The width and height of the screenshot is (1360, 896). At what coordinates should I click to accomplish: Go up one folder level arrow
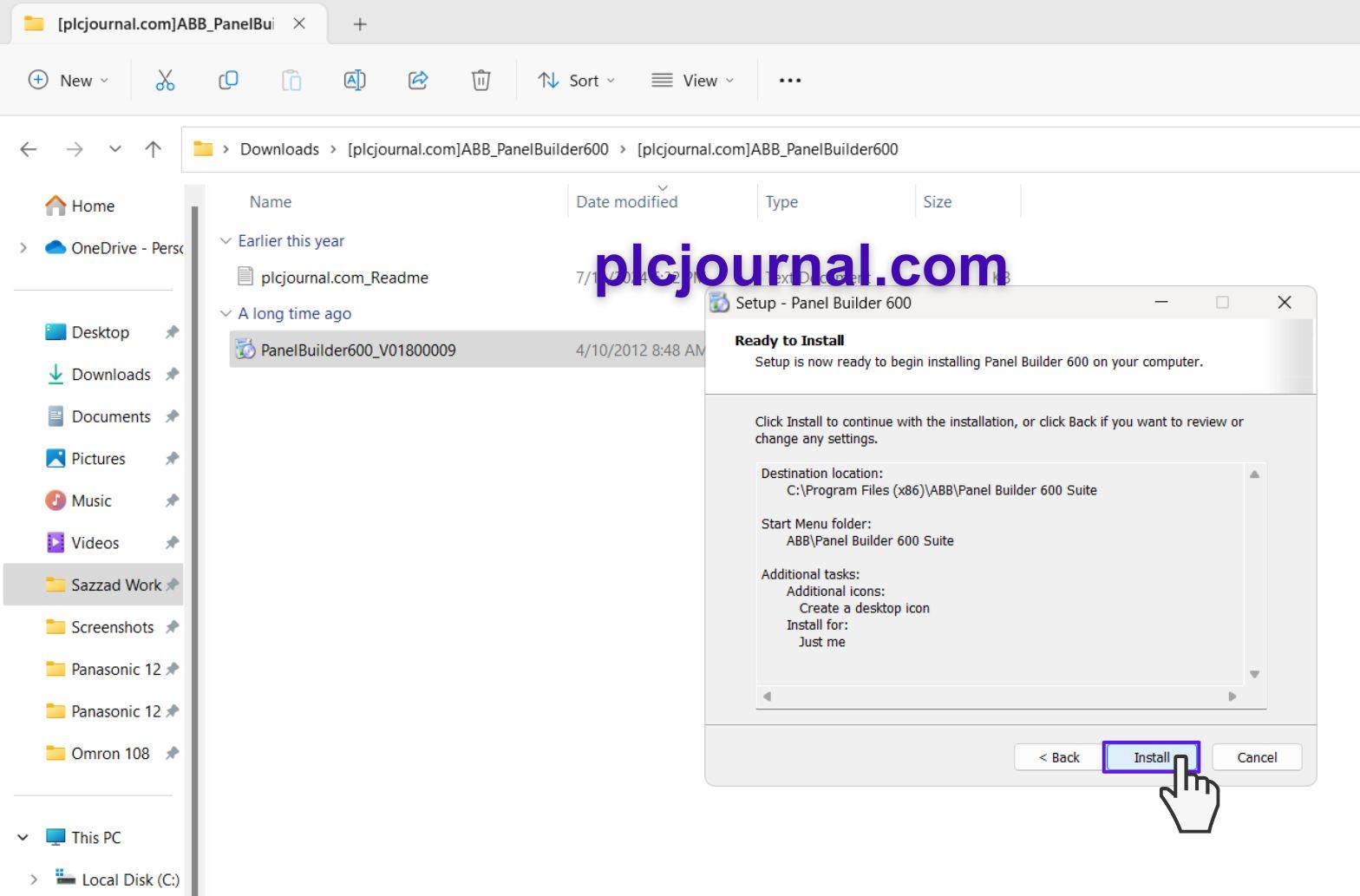[154, 149]
